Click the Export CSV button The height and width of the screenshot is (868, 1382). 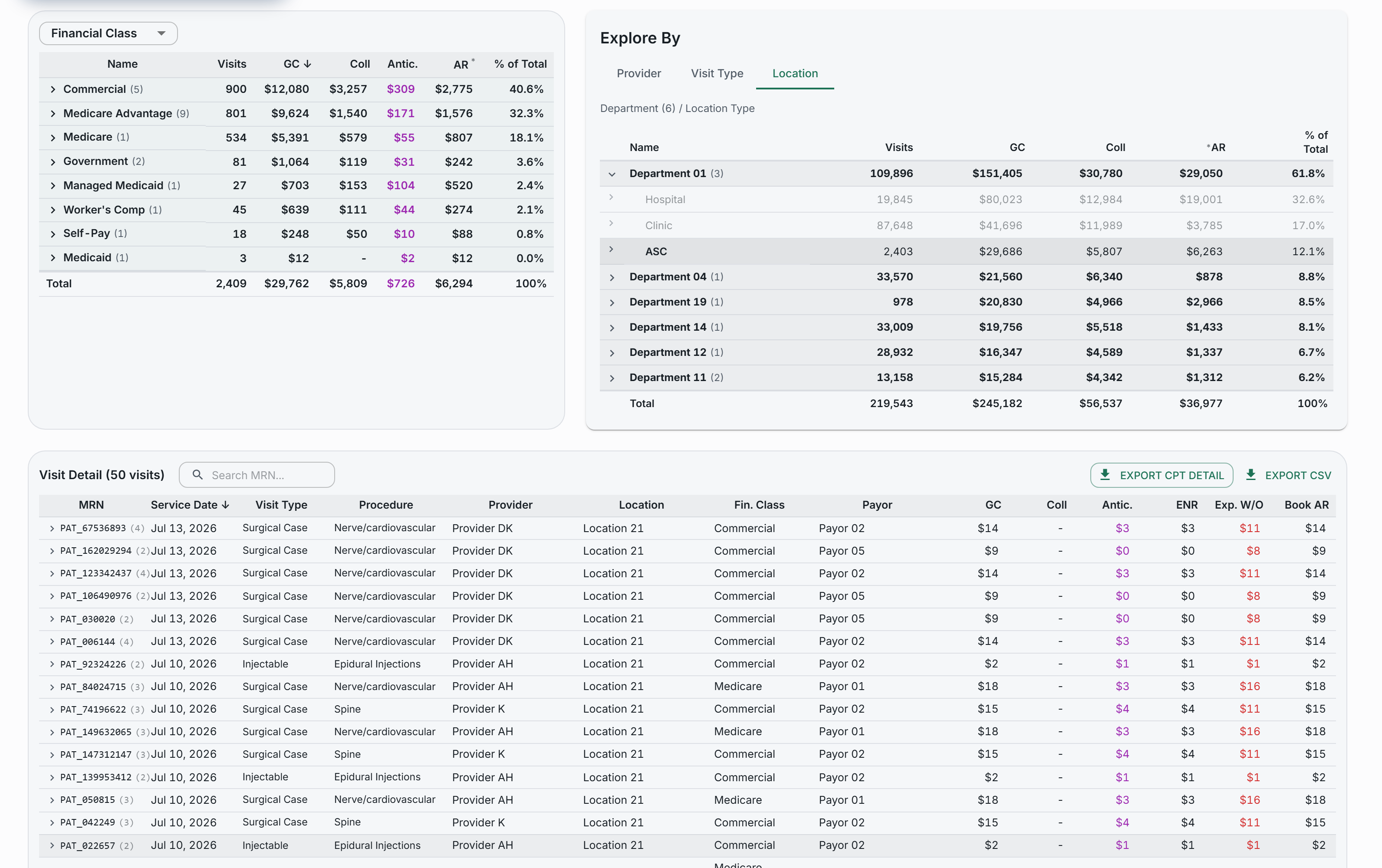(1288, 475)
